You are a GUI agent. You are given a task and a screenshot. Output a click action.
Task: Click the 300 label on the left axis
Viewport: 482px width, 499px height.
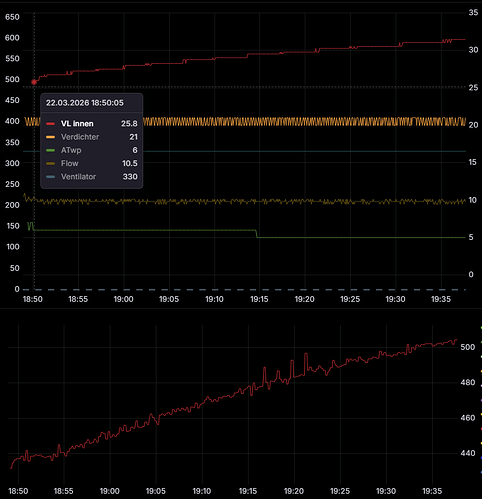click(x=12, y=163)
